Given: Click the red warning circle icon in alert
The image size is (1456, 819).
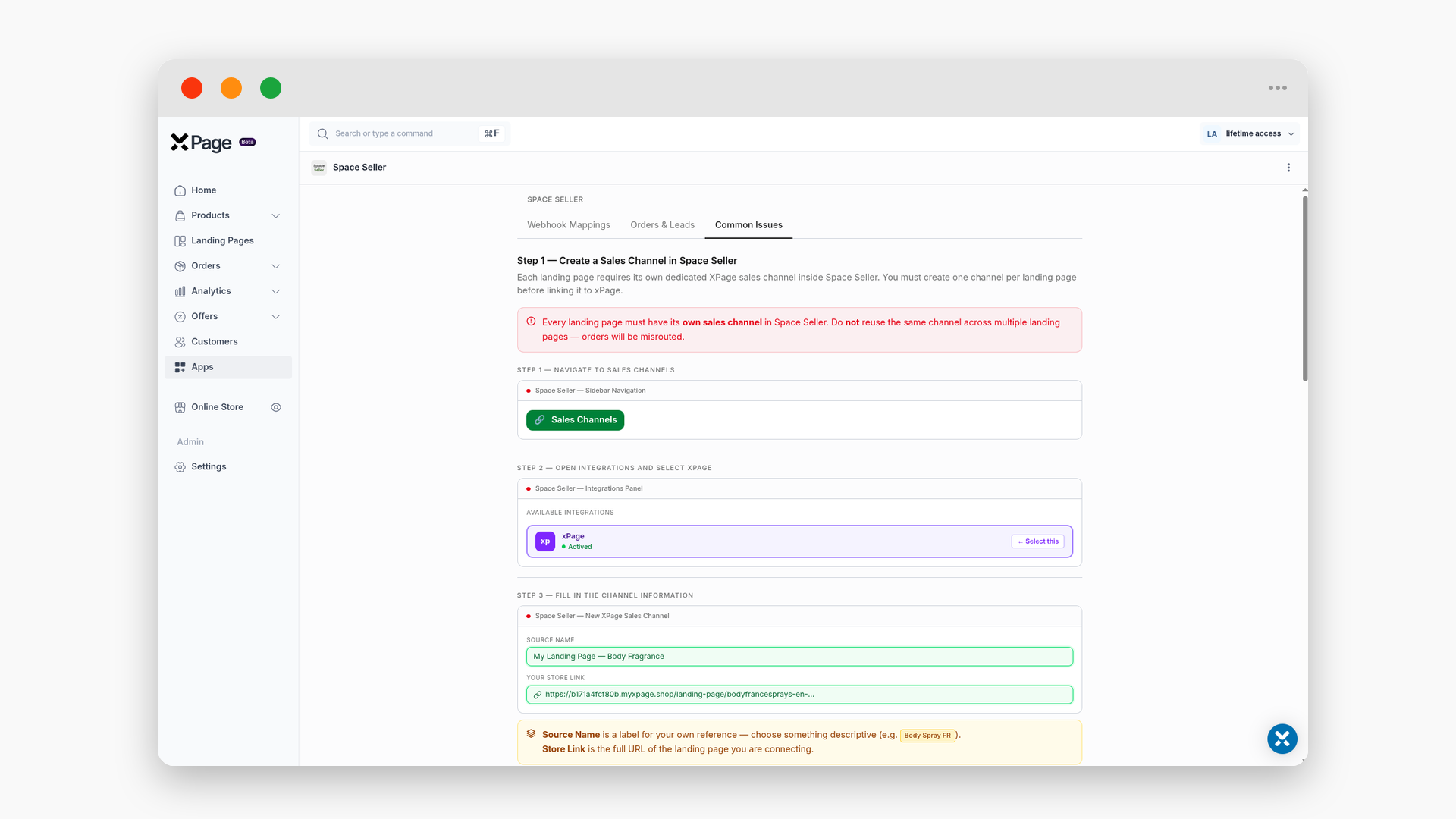Looking at the screenshot, I should tap(531, 322).
